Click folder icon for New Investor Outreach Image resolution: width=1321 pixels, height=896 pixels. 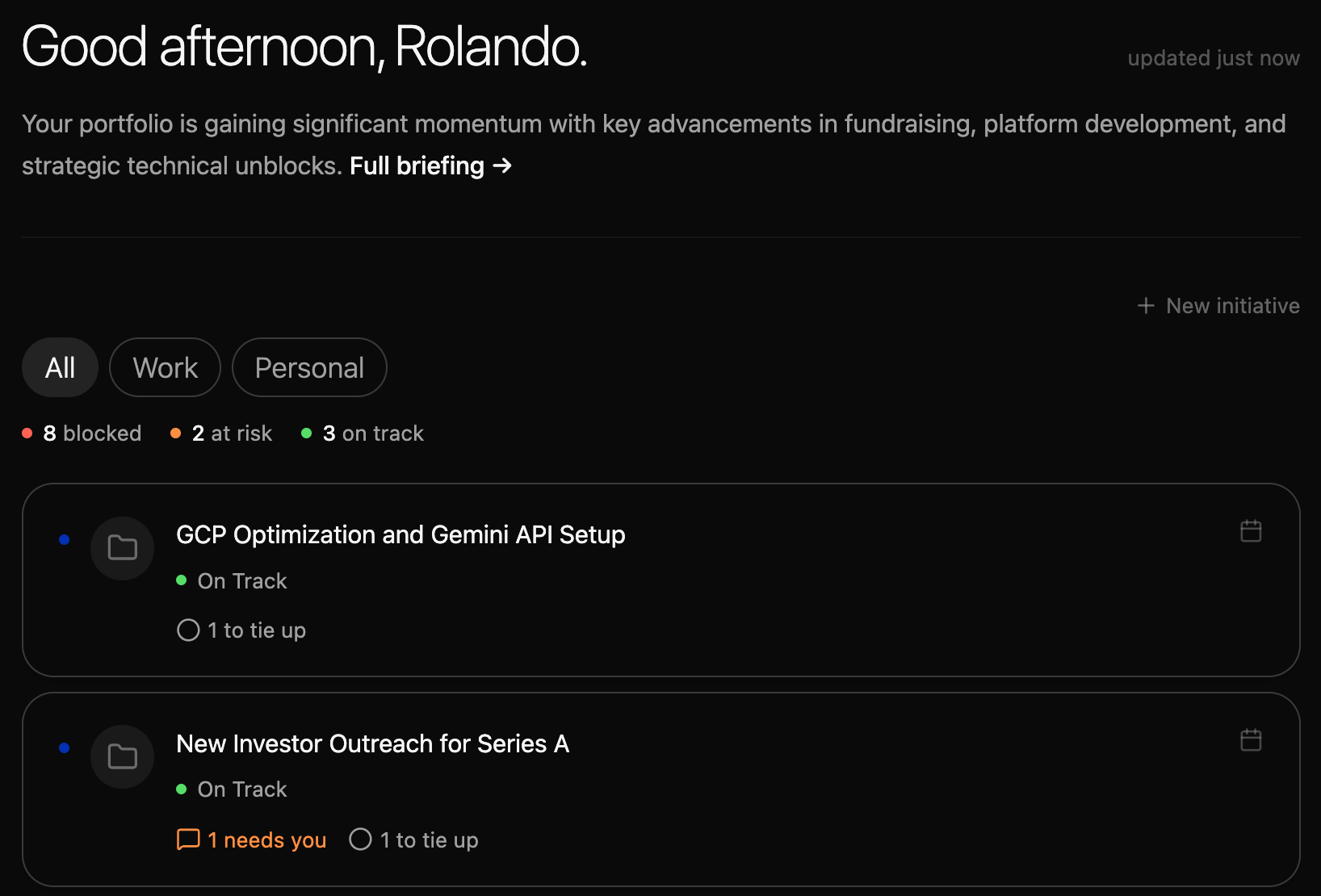coord(123,757)
